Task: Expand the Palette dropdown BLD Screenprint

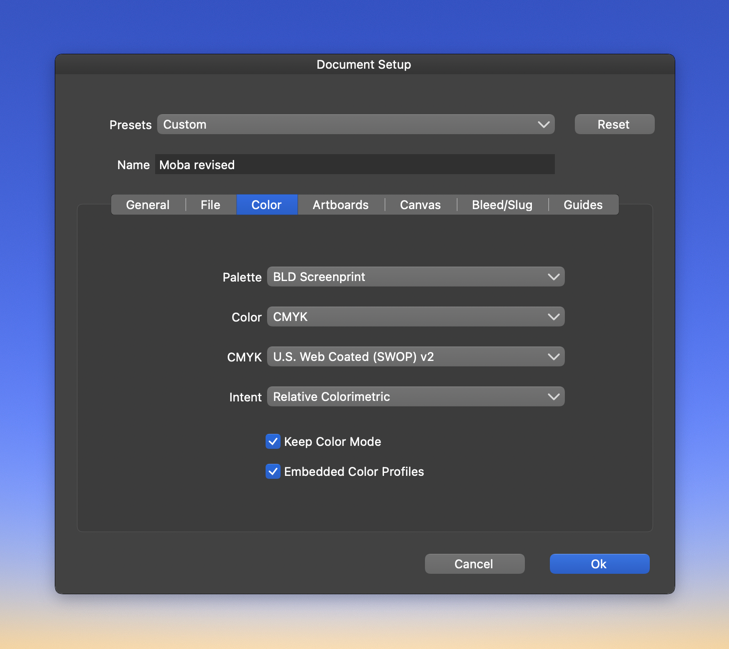Action: coord(415,277)
